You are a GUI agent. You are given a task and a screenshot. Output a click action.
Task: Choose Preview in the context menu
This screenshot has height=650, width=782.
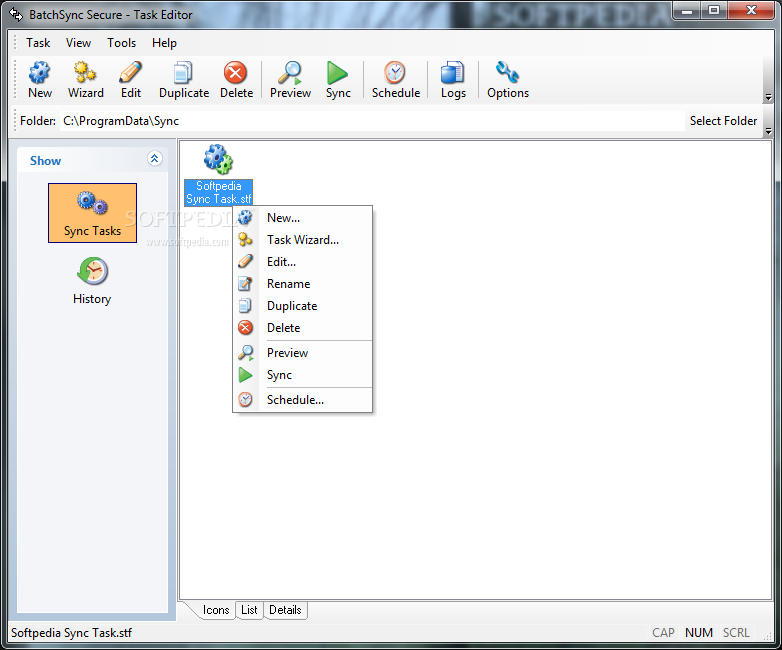pos(302,353)
